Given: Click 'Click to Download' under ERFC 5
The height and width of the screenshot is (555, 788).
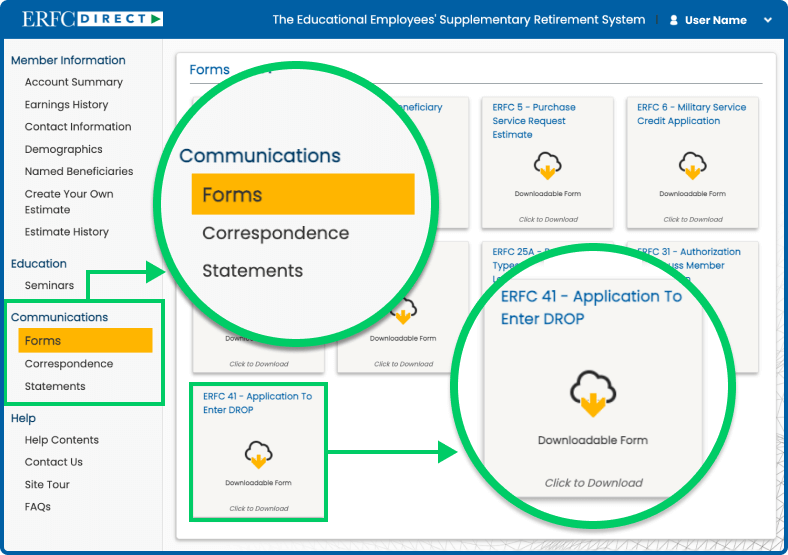Looking at the screenshot, I should (x=548, y=219).
